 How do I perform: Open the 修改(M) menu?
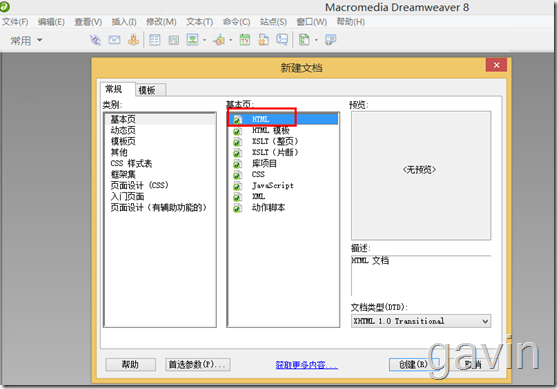tap(161, 22)
